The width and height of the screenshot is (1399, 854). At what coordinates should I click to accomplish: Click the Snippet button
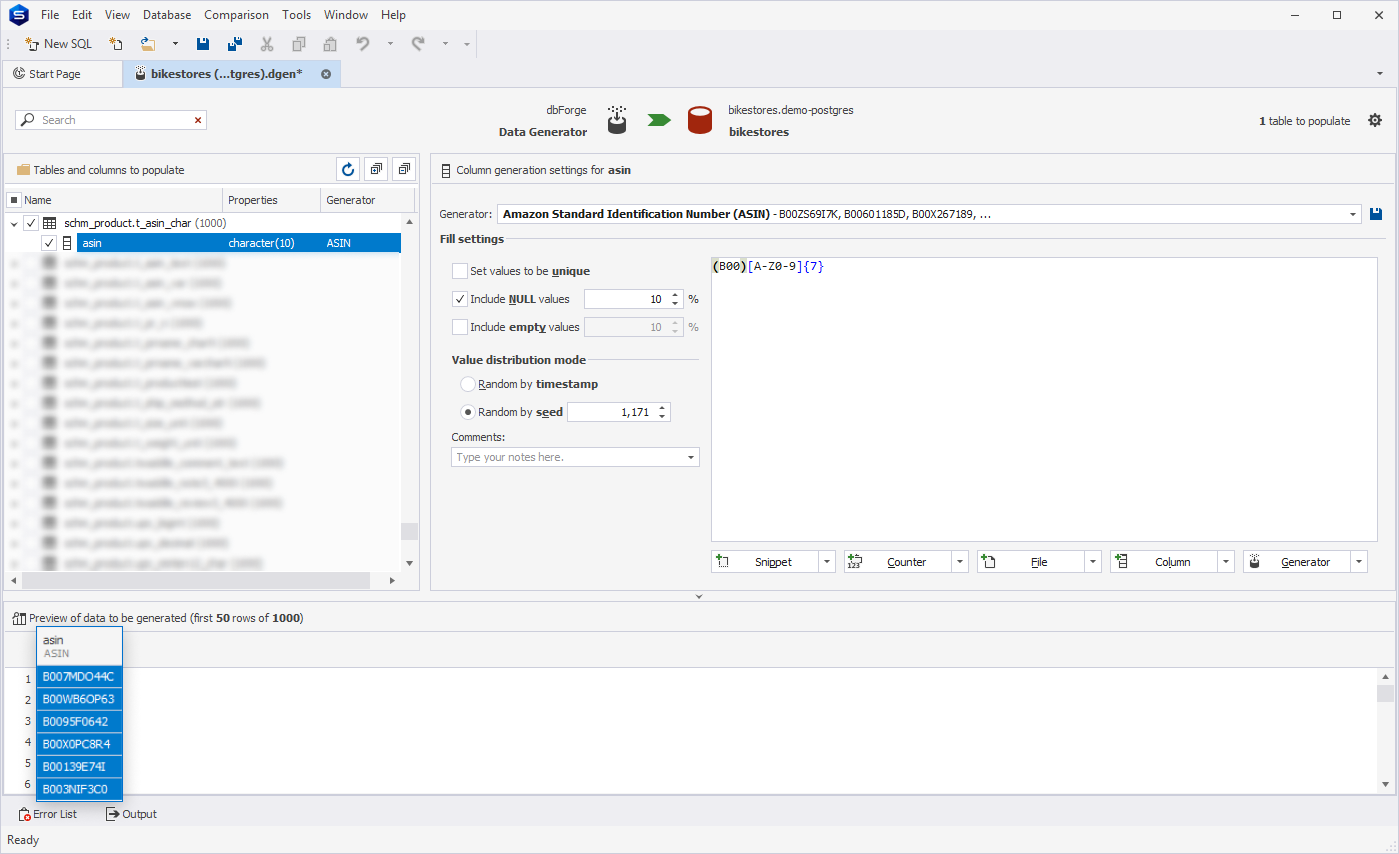pos(765,562)
